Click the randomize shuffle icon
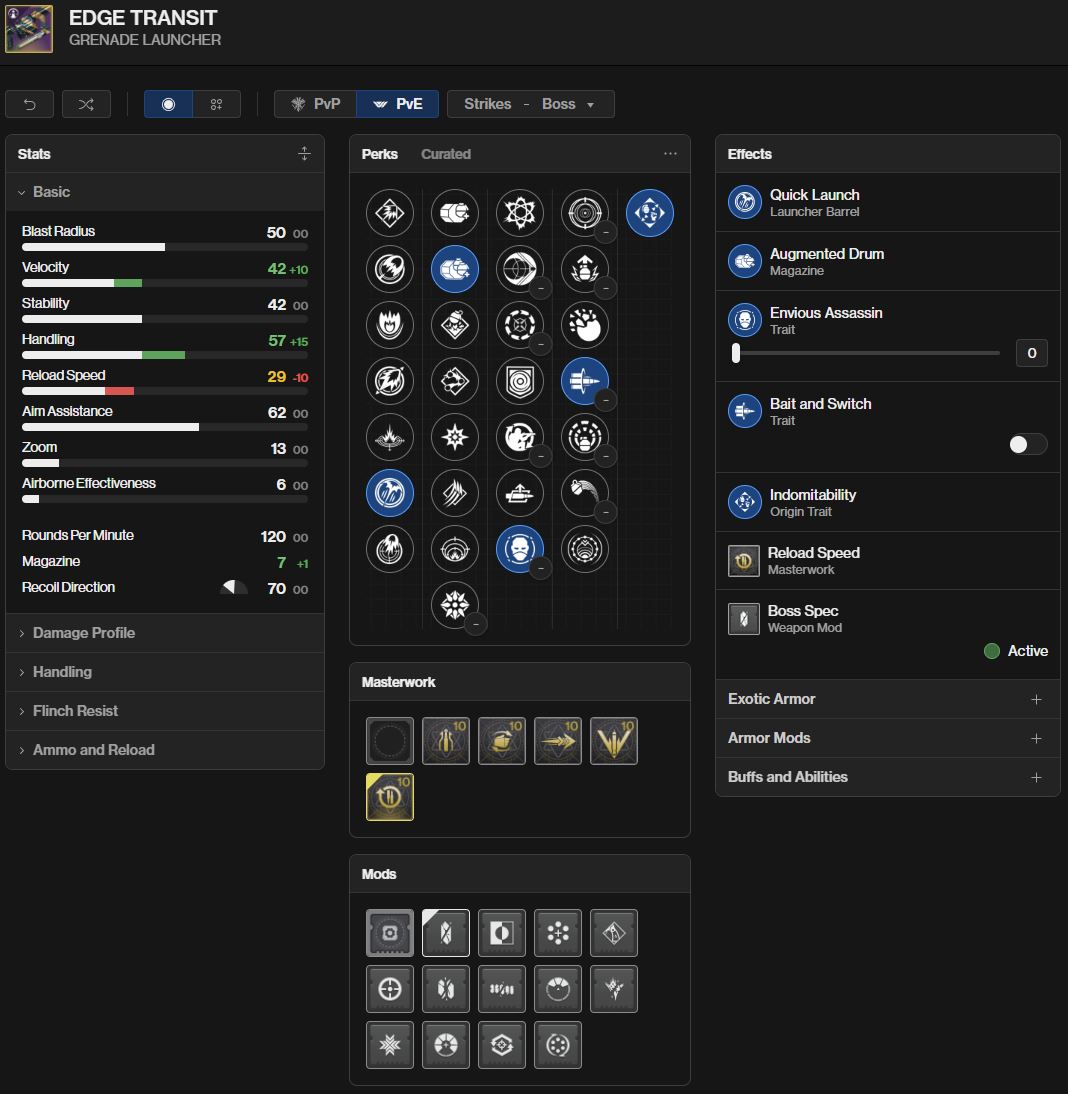The height and width of the screenshot is (1094, 1068). click(86, 104)
